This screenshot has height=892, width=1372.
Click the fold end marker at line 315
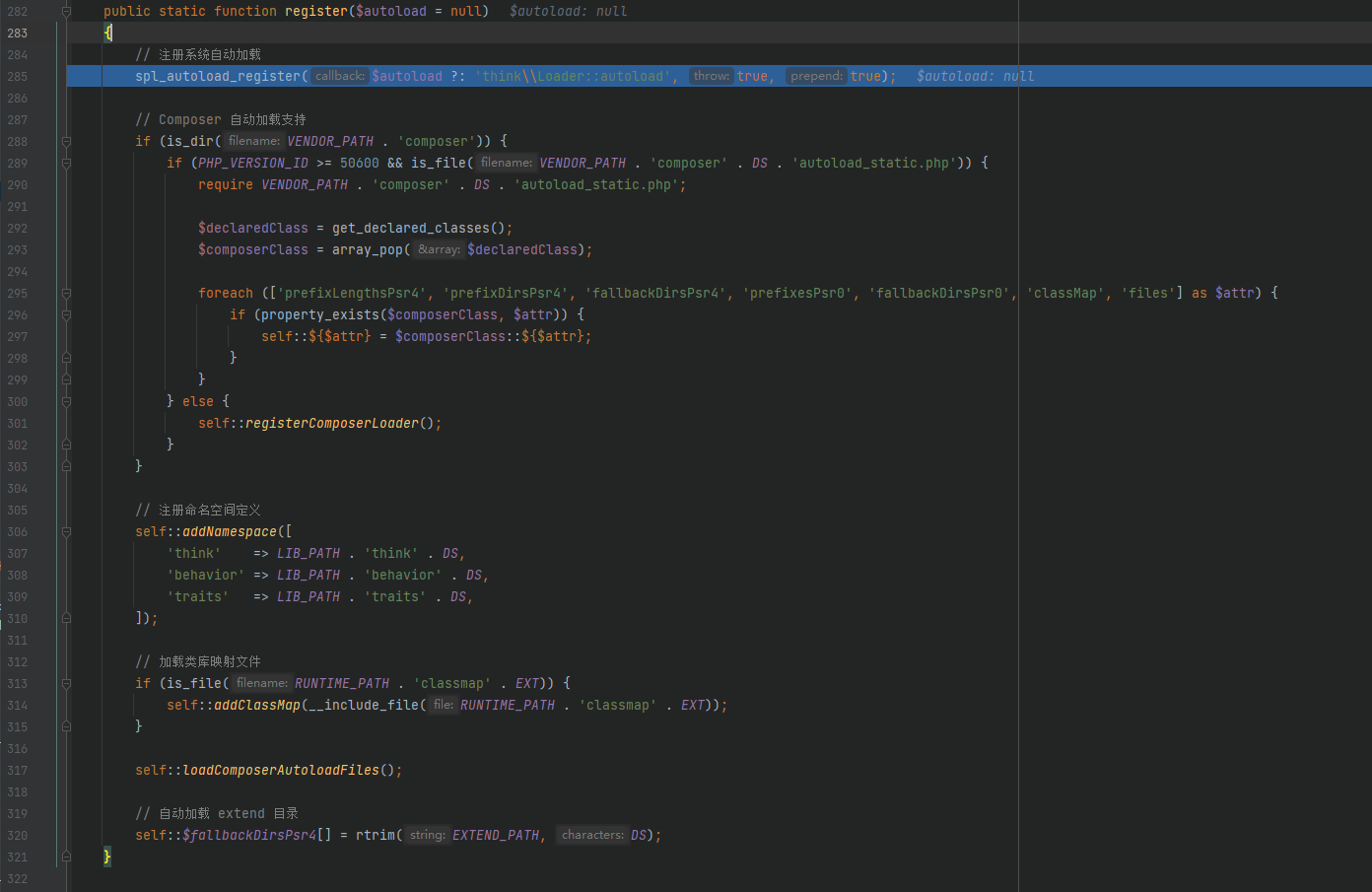(66, 726)
